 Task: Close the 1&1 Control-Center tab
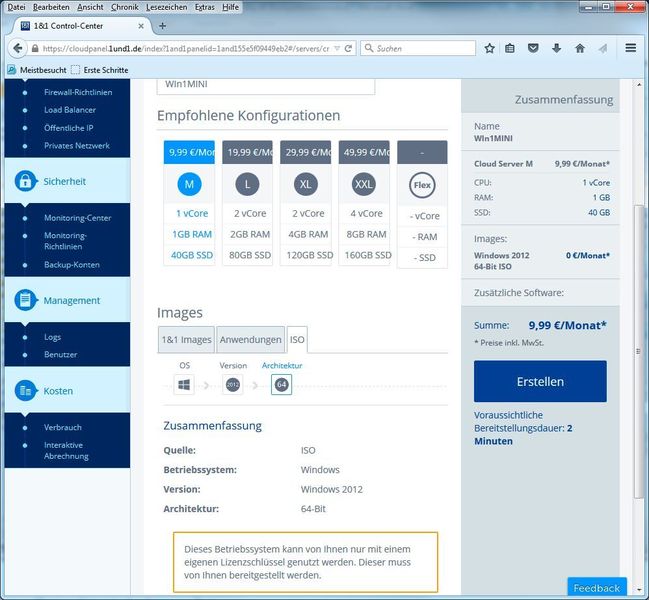[x=141, y=26]
